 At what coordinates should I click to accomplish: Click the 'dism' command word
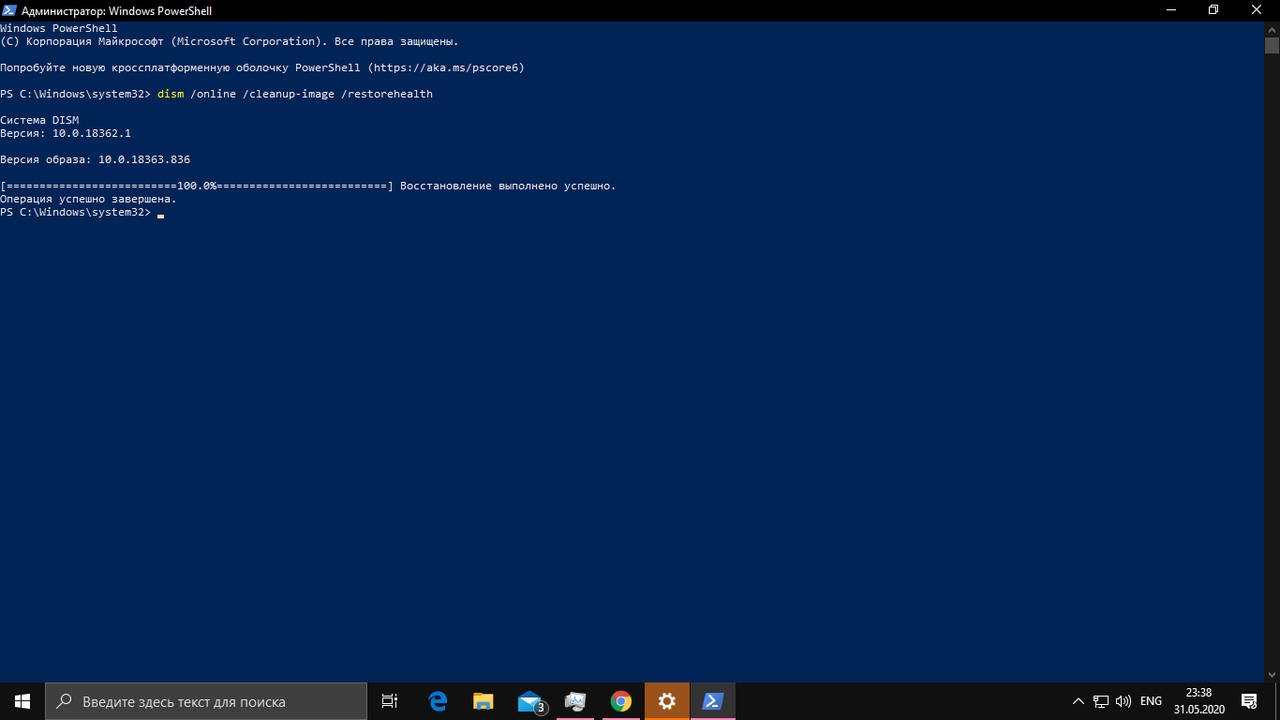170,94
